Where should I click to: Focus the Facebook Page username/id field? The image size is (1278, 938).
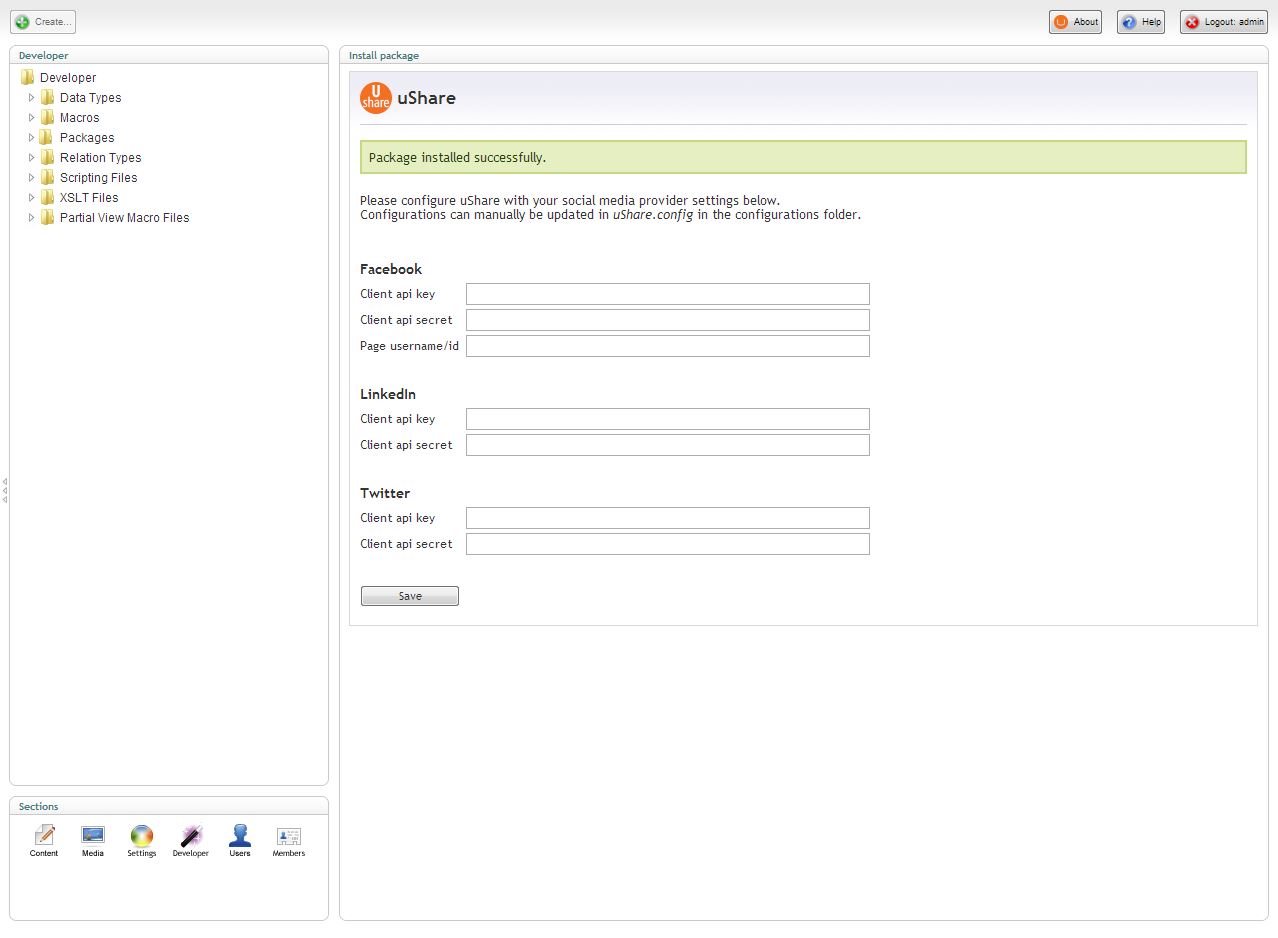point(668,346)
